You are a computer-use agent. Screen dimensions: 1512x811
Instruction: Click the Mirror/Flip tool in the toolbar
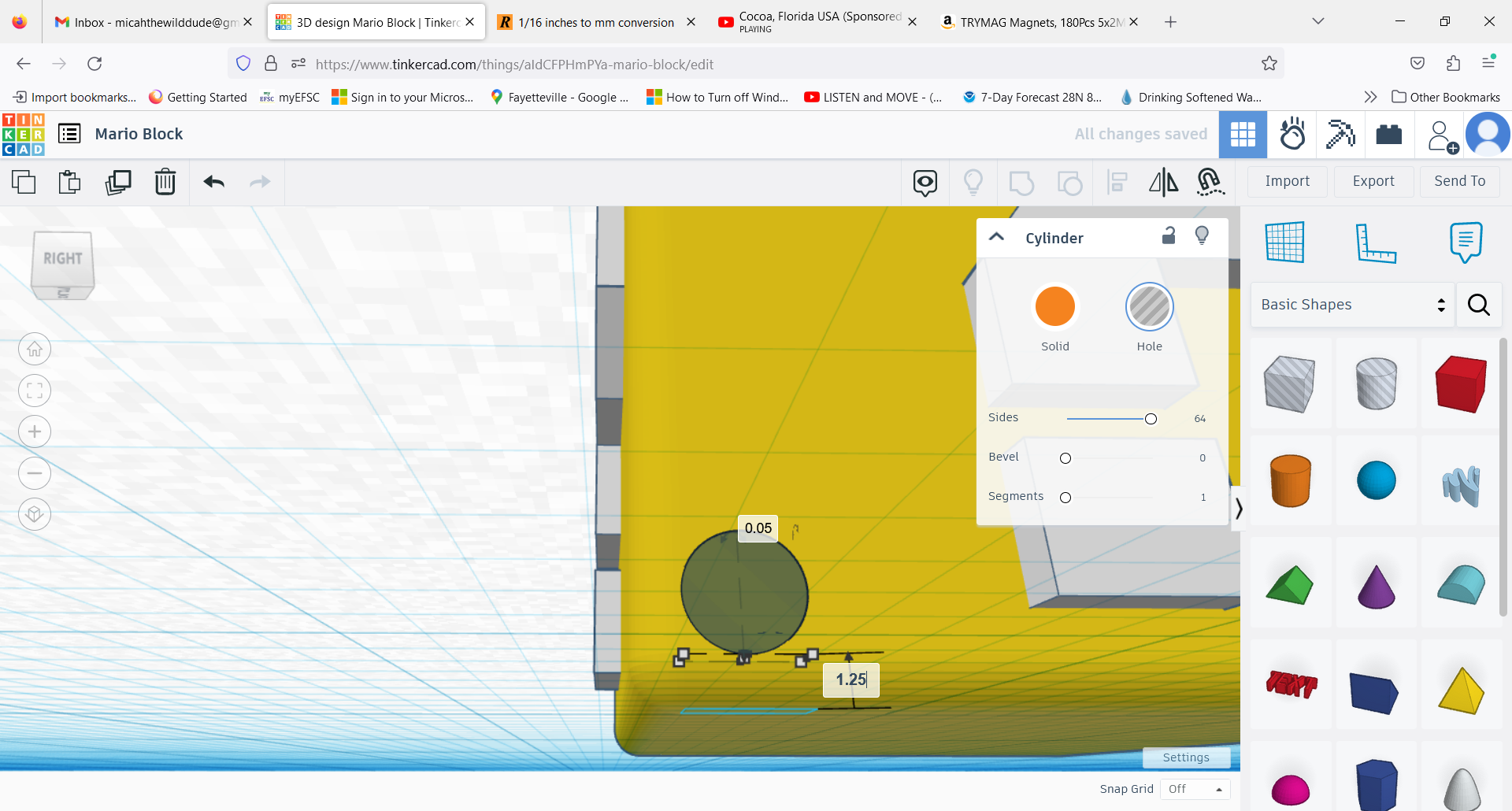point(1163,182)
